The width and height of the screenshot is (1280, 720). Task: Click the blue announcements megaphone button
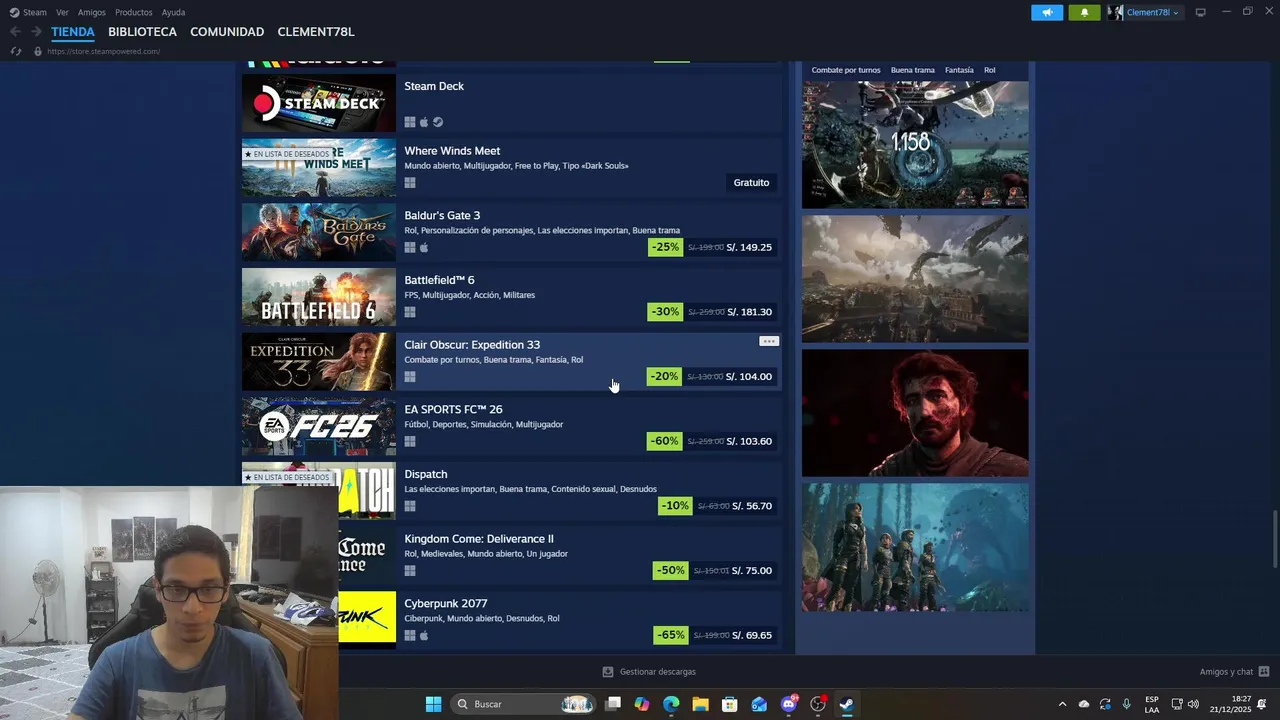click(1047, 12)
